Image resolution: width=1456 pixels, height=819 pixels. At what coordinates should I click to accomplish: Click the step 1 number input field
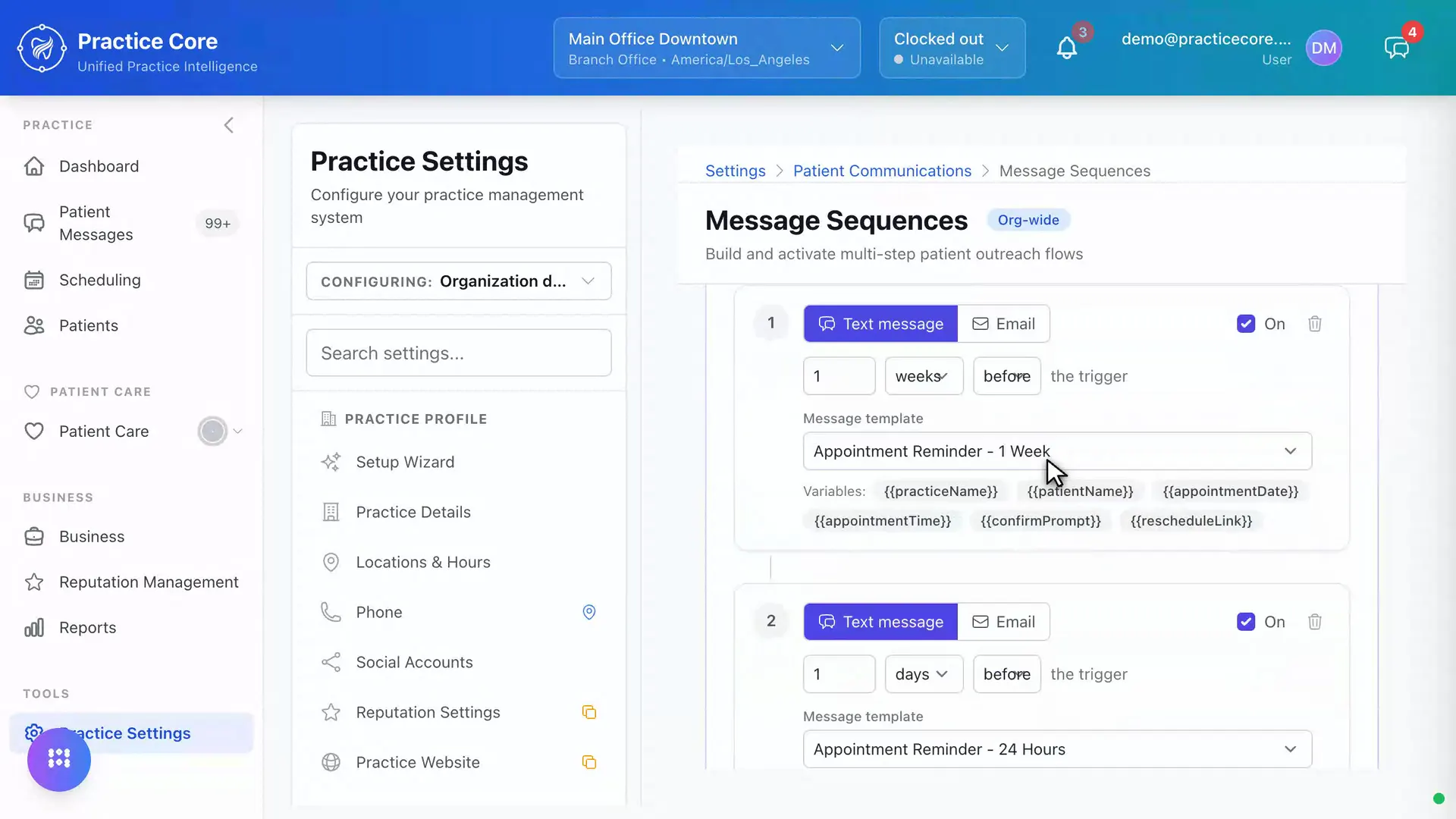click(839, 376)
